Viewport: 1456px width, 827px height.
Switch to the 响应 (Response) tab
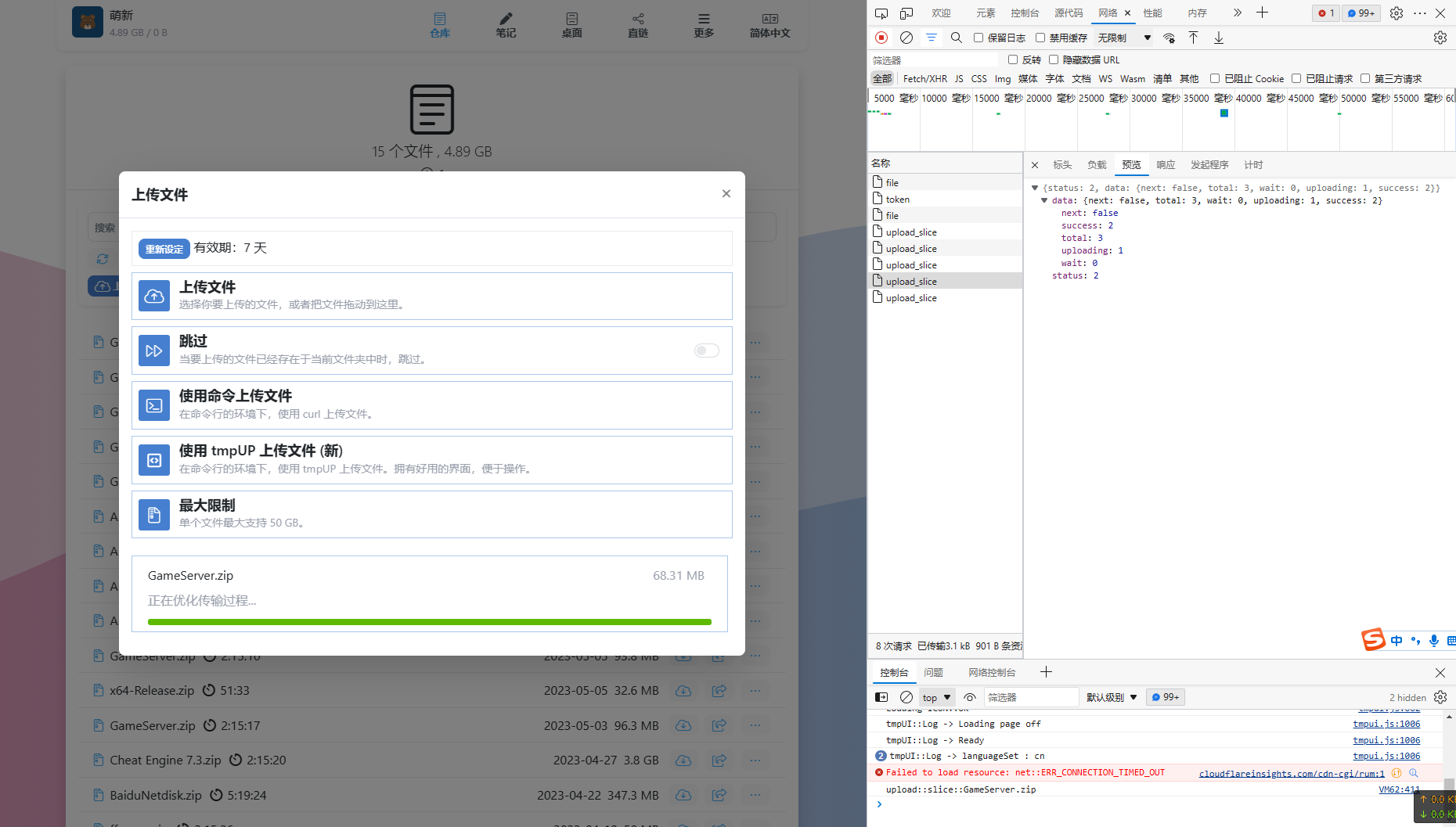pyautogui.click(x=1166, y=165)
